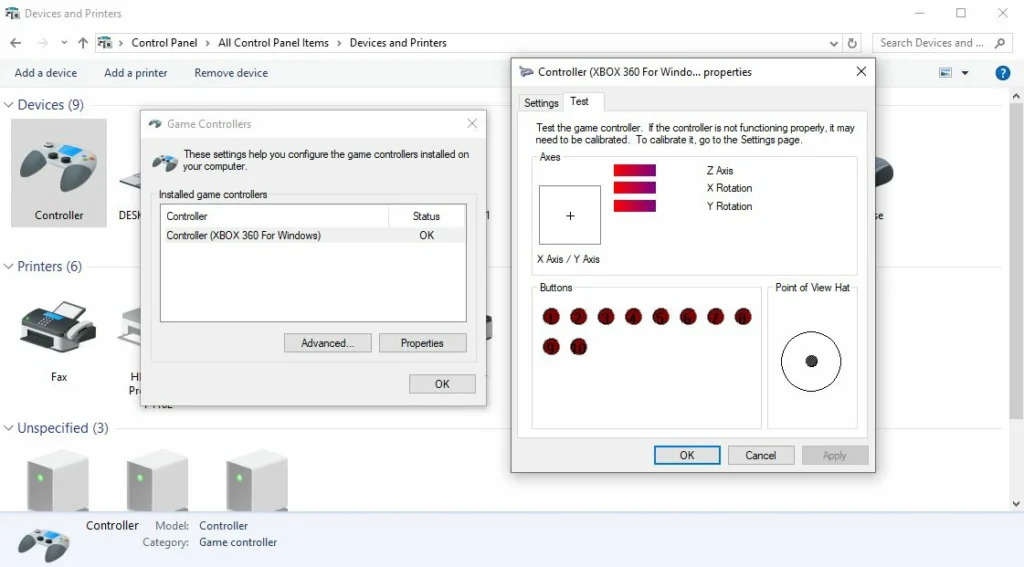Click the X Axis / Y Axis crosshair box

569,215
